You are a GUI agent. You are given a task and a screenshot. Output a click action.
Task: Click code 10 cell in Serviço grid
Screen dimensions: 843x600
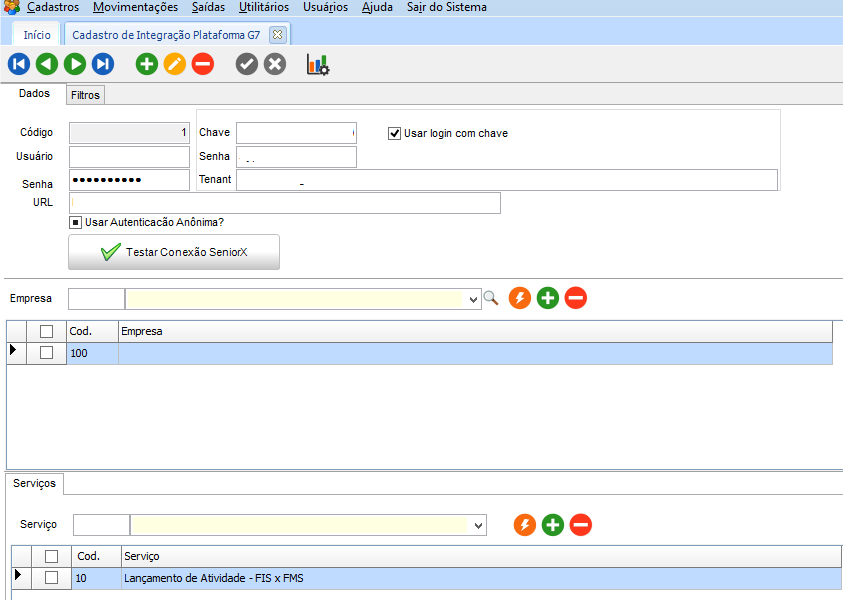pyautogui.click(x=96, y=578)
